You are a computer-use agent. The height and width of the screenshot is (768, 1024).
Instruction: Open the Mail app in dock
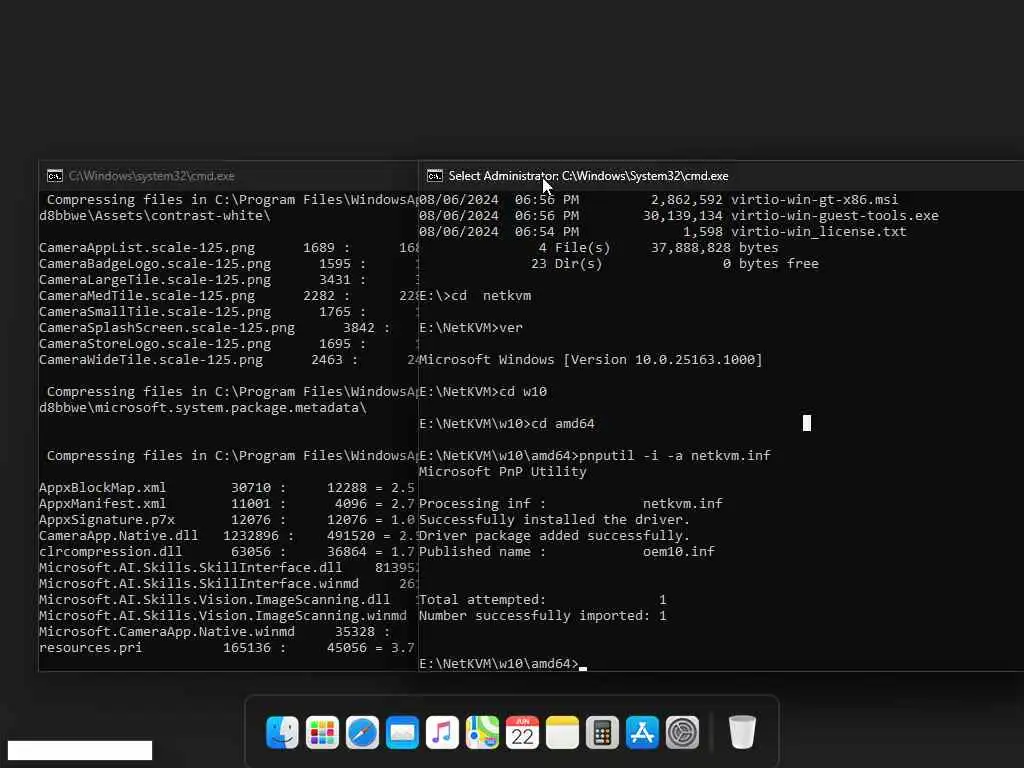[402, 732]
